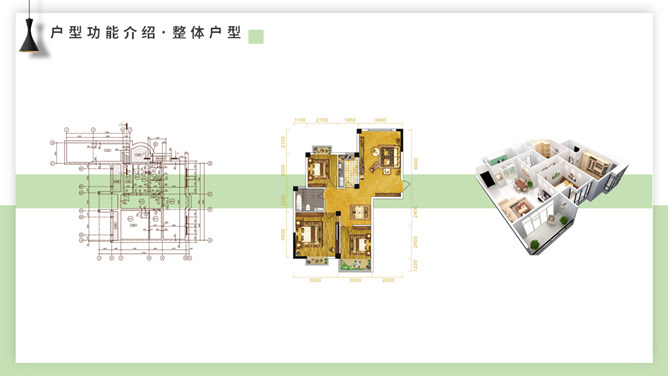Select the black pendant lamp graphic

click(x=29, y=26)
